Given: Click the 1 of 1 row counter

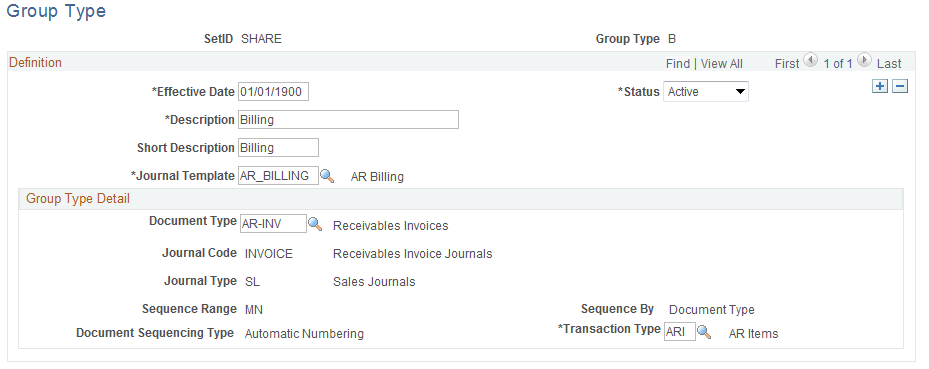Looking at the screenshot, I should [838, 63].
